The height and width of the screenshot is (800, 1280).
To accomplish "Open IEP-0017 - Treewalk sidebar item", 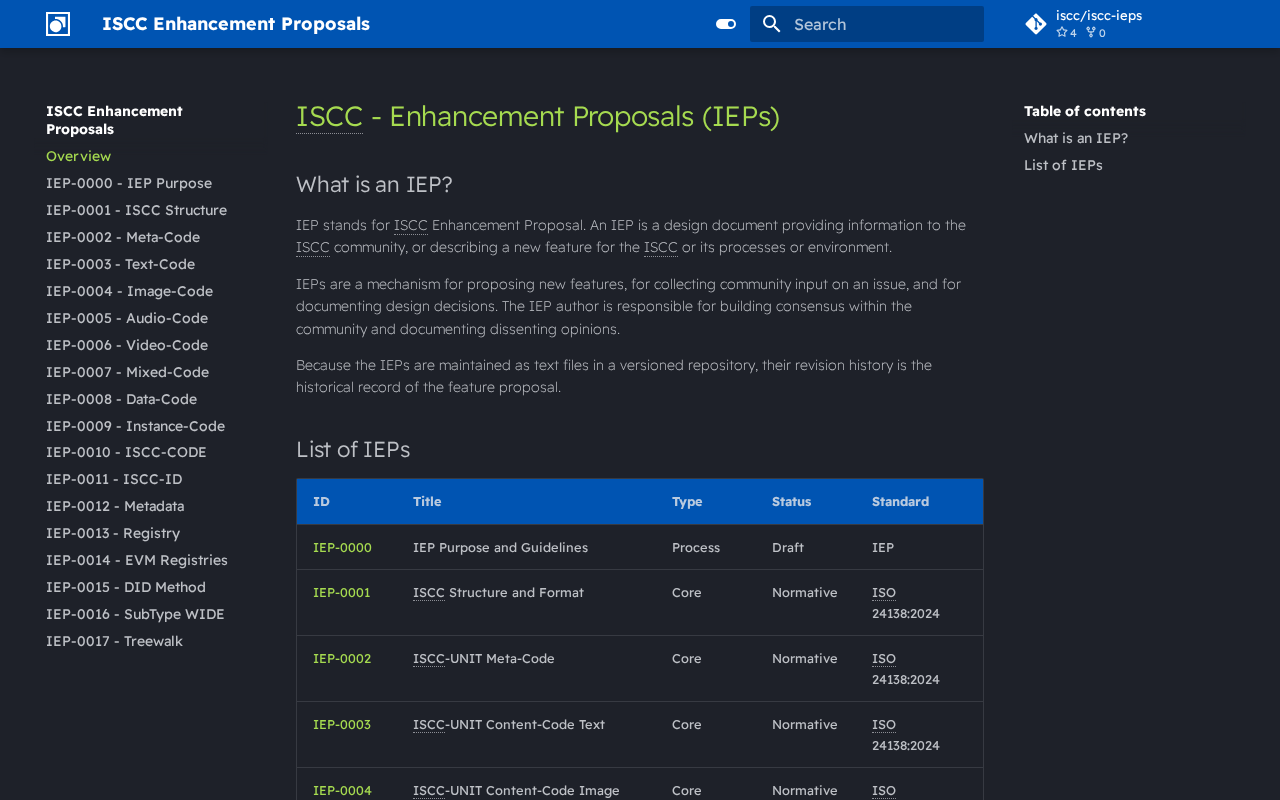I will tap(114, 641).
